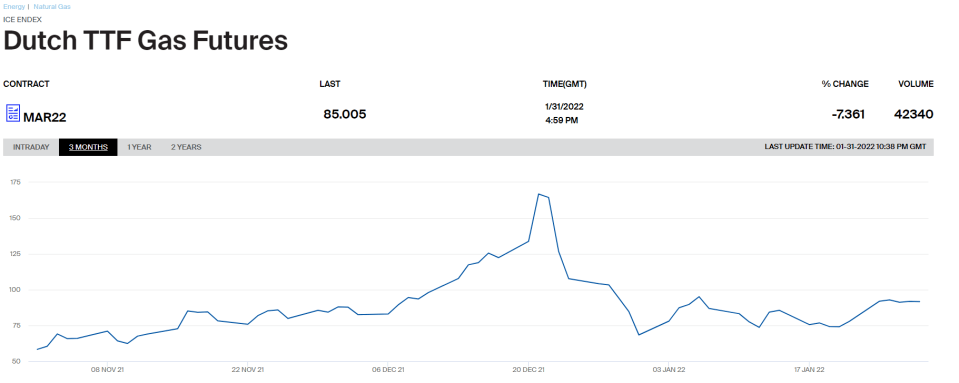Click the Dutch TTF Gas Futures heading
Screen dimensions: 959x383
[146, 40]
